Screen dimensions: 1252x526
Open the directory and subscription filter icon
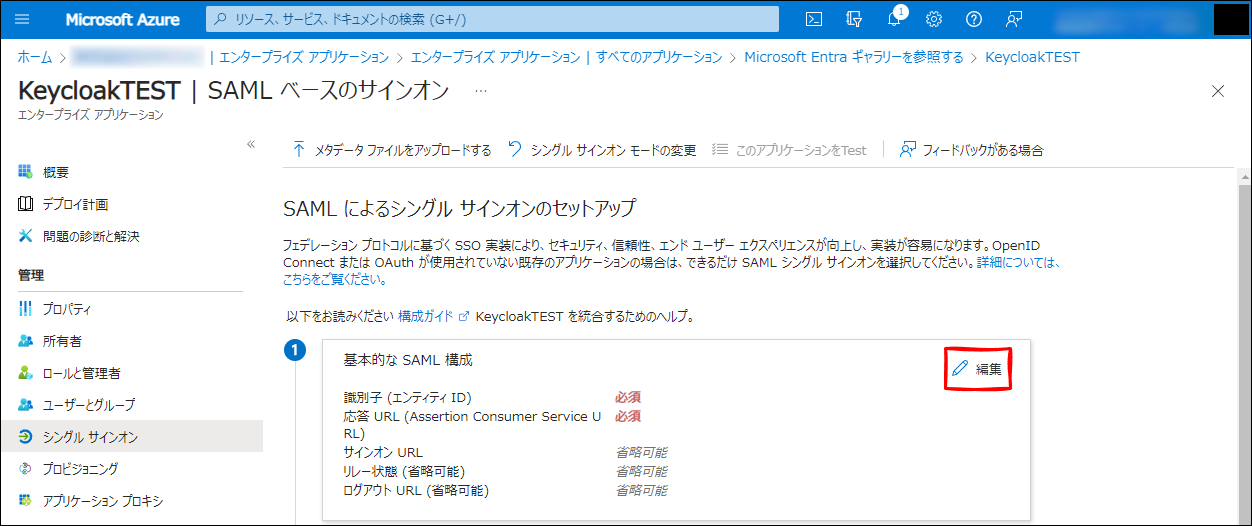tap(854, 19)
